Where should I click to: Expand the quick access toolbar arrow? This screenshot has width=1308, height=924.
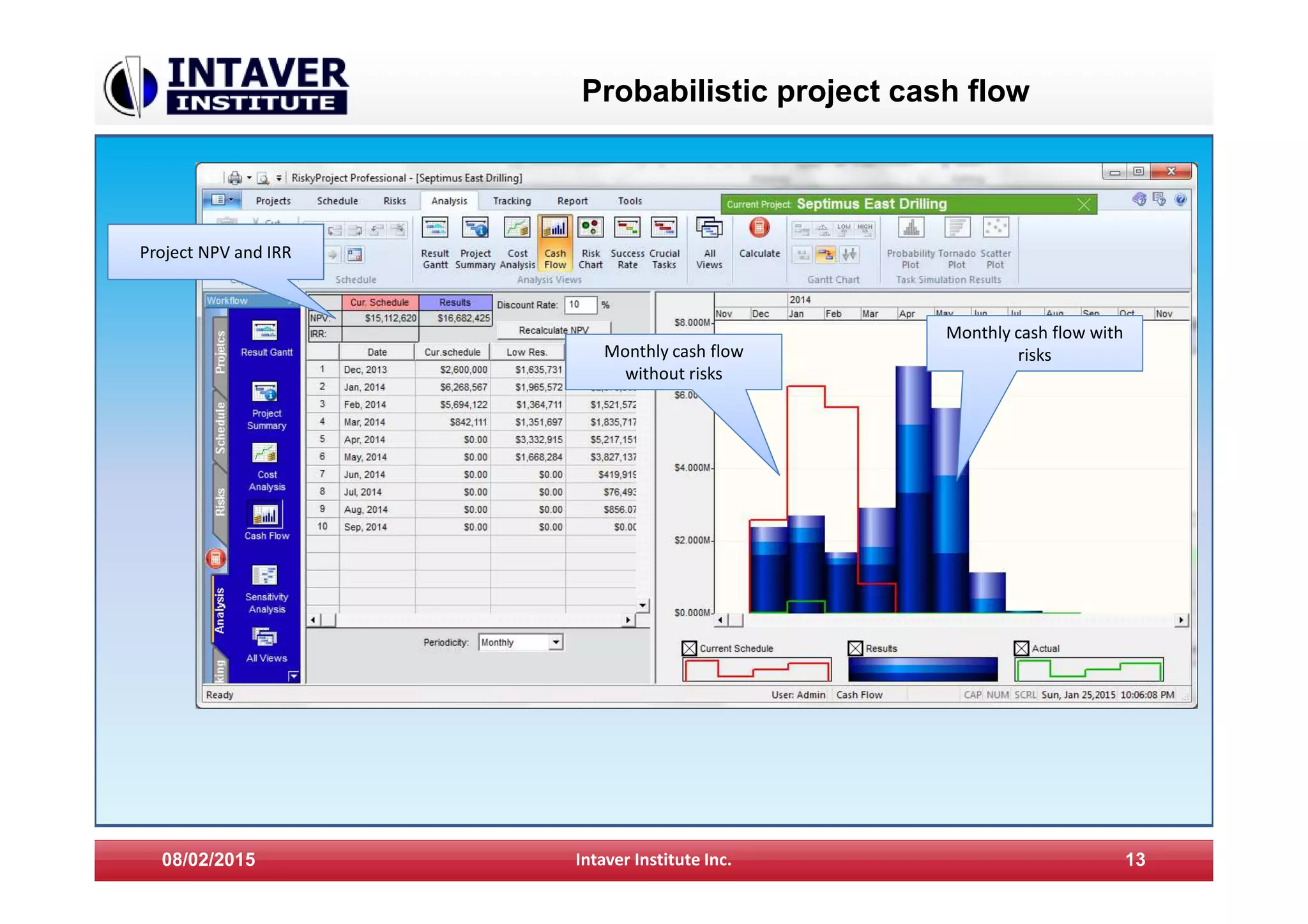click(279, 178)
